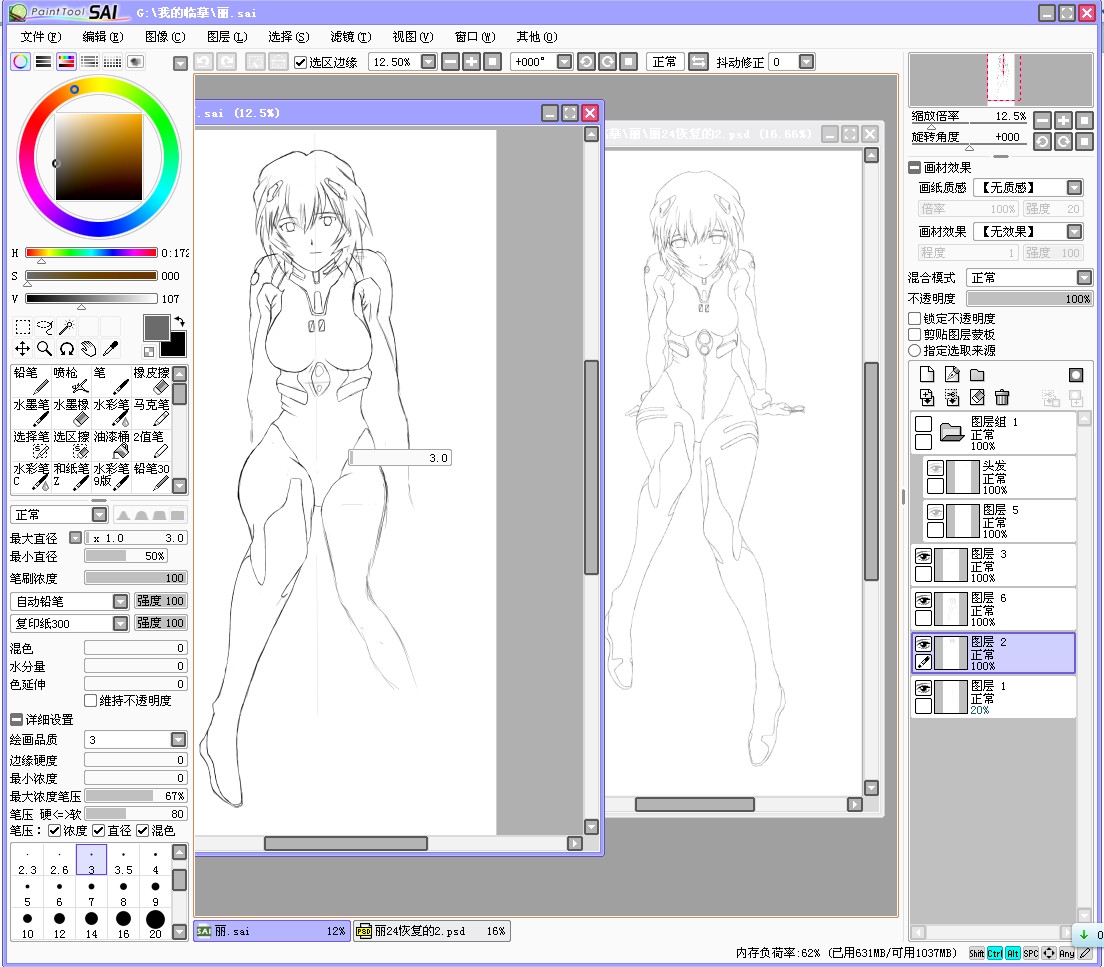
Task: Open the 混合模式 blending mode dropdown
Action: pos(1084,277)
